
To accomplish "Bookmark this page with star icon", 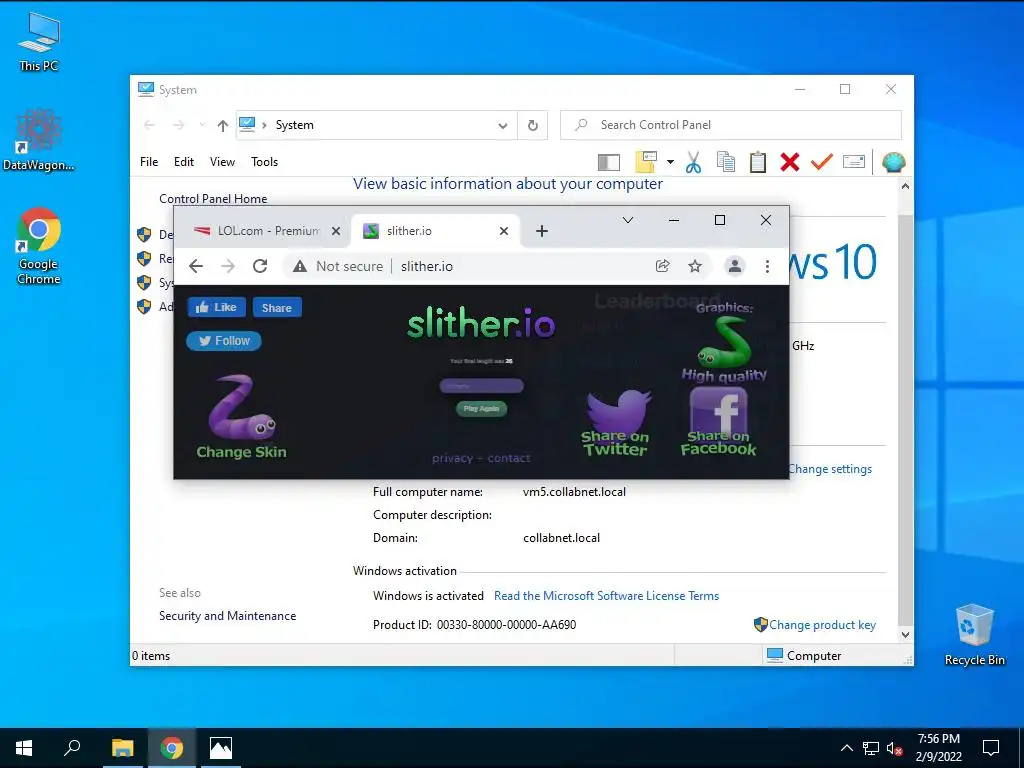I will click(x=695, y=266).
